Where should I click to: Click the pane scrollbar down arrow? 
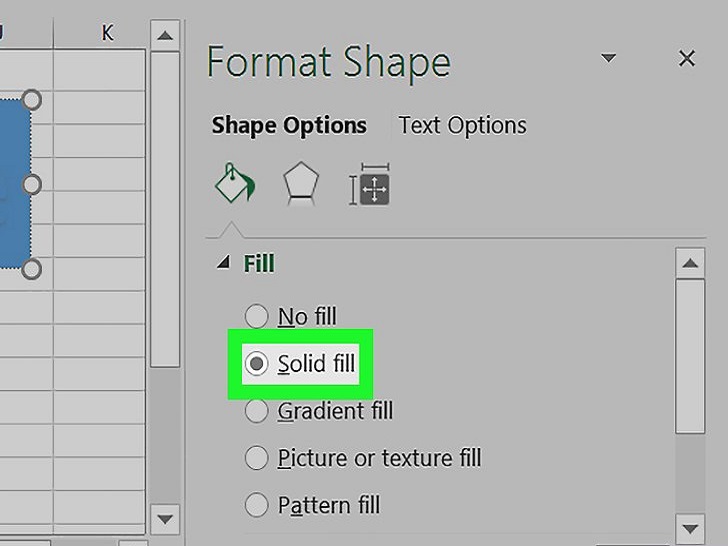click(690, 528)
